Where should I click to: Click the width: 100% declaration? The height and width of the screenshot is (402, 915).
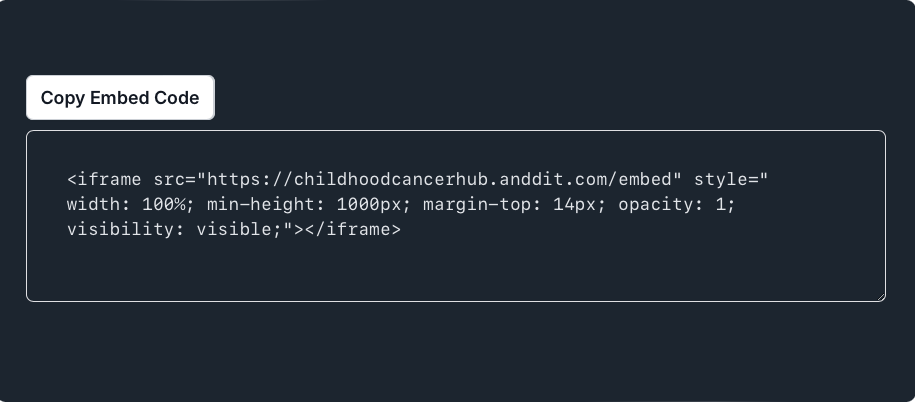[126, 204]
